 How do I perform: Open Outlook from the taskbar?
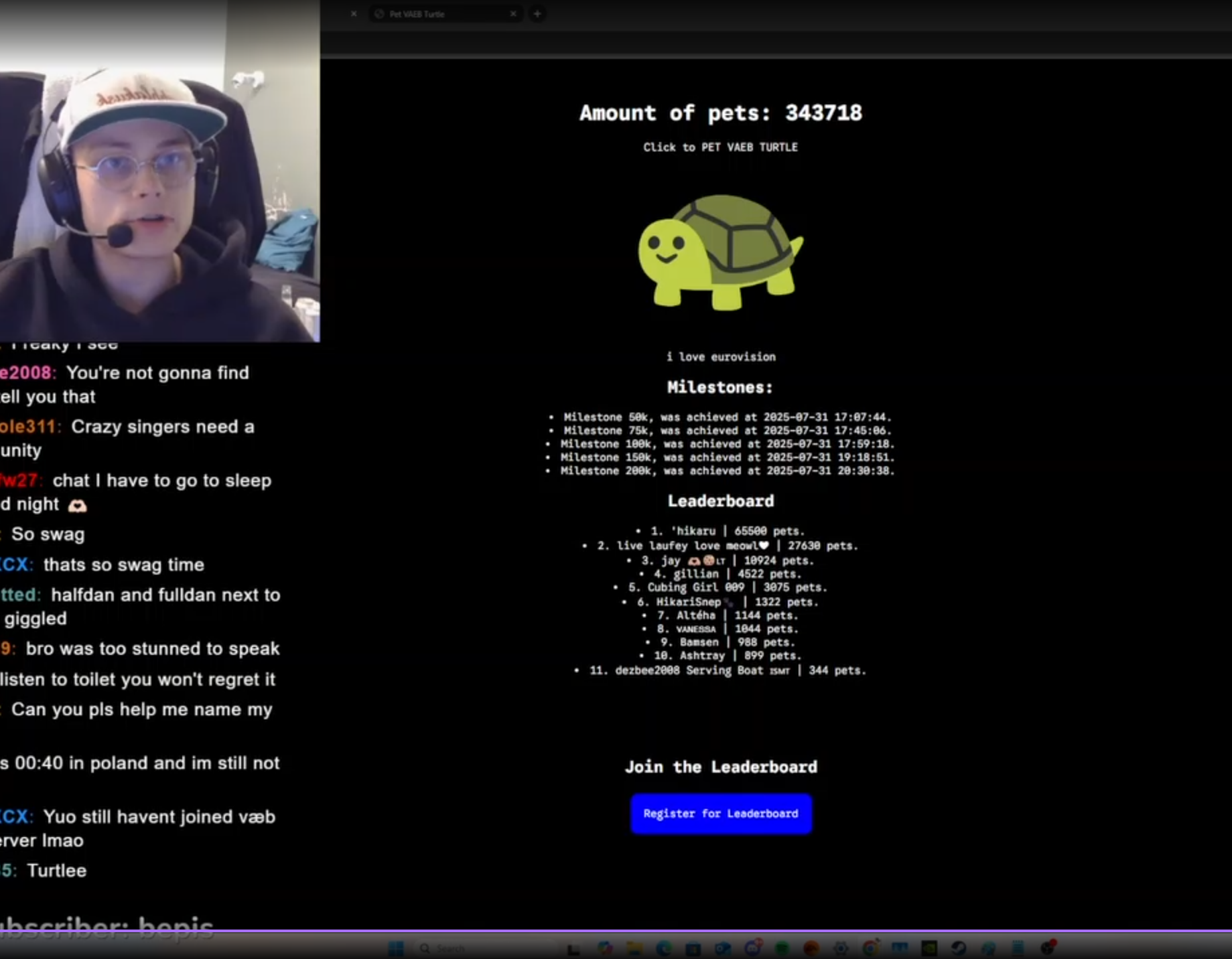[x=722, y=948]
